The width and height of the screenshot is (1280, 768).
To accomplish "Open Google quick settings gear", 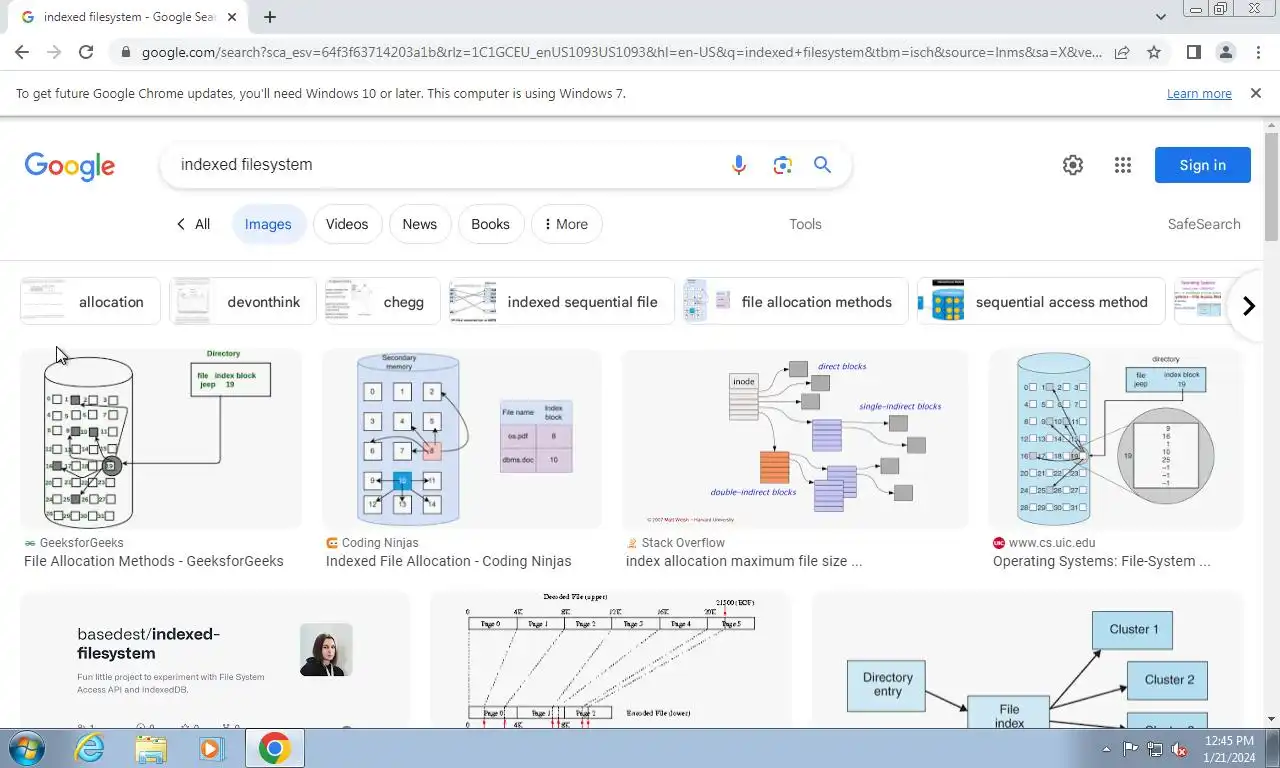I will [1073, 165].
